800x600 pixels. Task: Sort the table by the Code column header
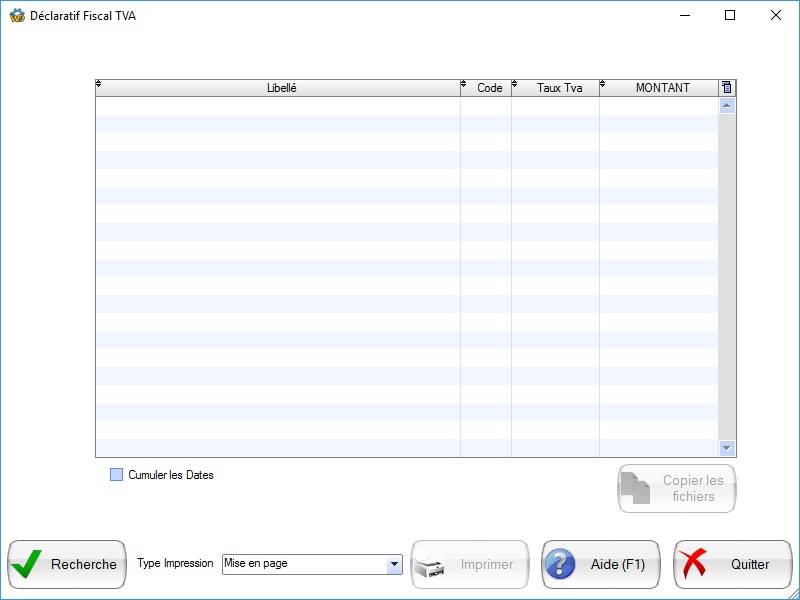[489, 88]
